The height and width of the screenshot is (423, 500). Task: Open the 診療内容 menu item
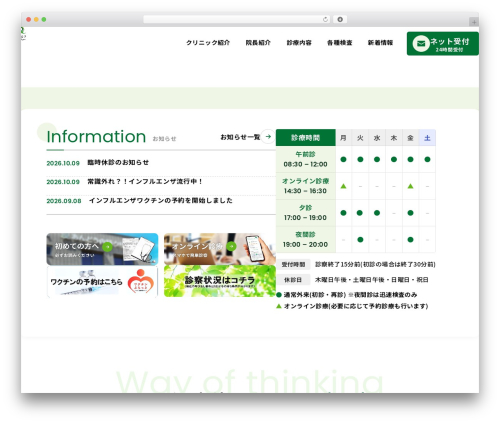(x=299, y=43)
